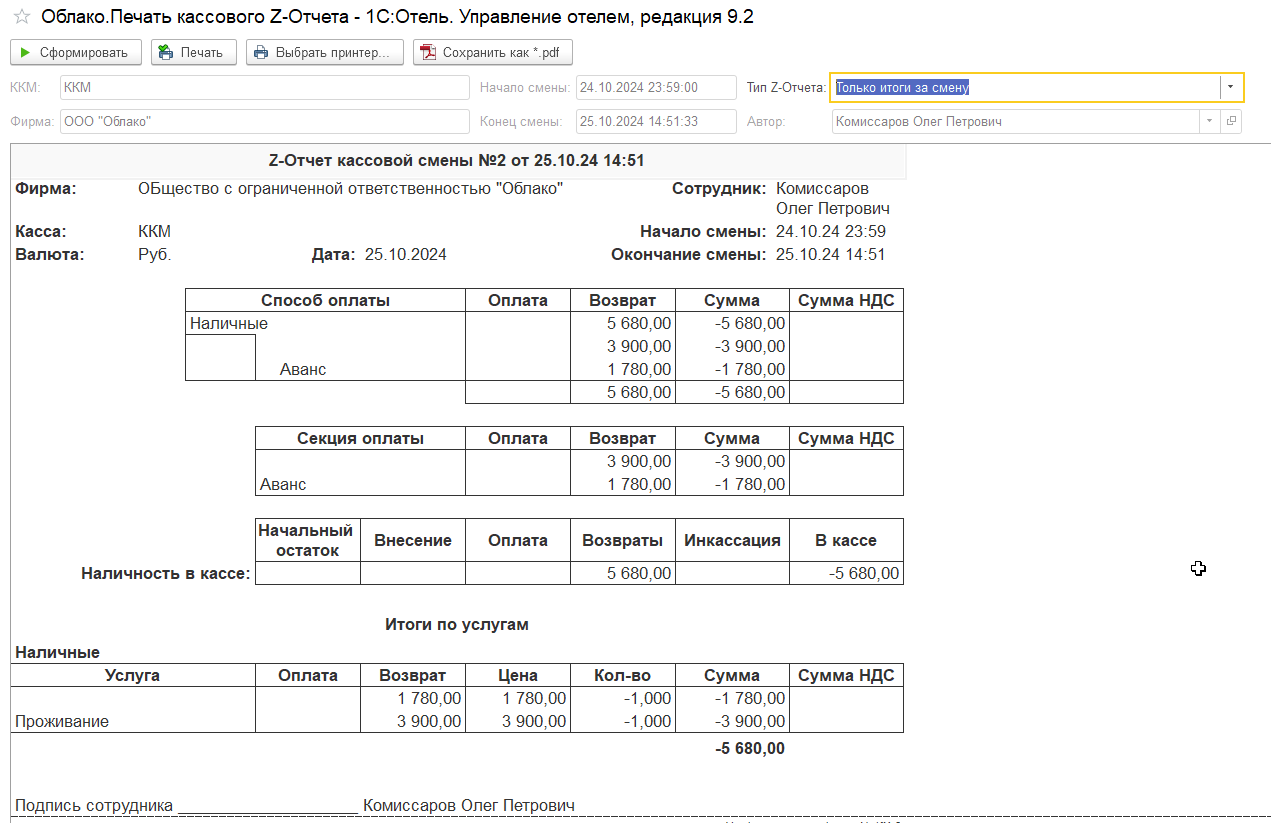Click the Фирма field with ООО "Облако"
1271x823 pixels.
point(264,121)
